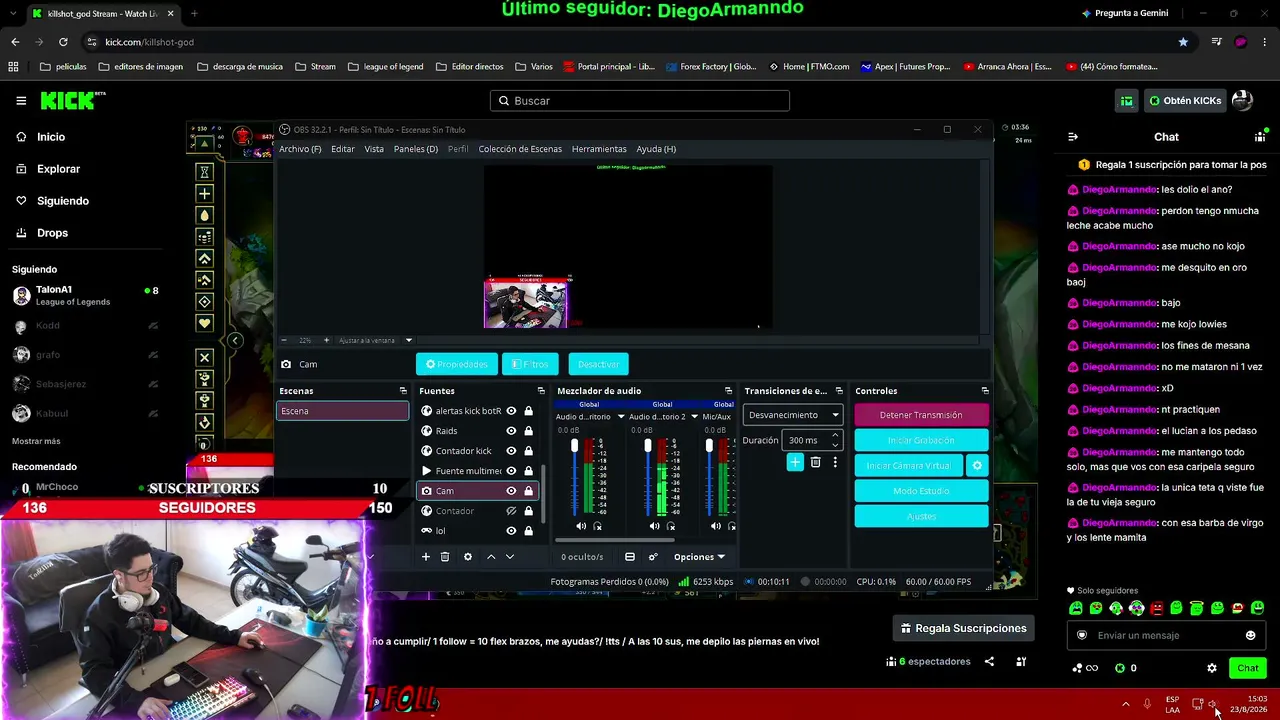
Task: Adjust Audio del escritorio 2 volume slider
Action: coord(648,446)
